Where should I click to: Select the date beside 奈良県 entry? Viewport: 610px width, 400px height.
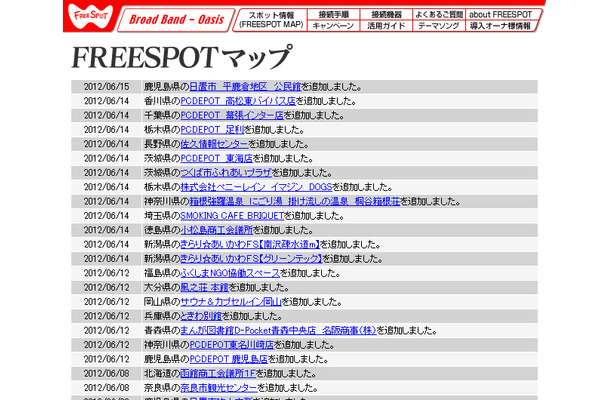pos(106,388)
